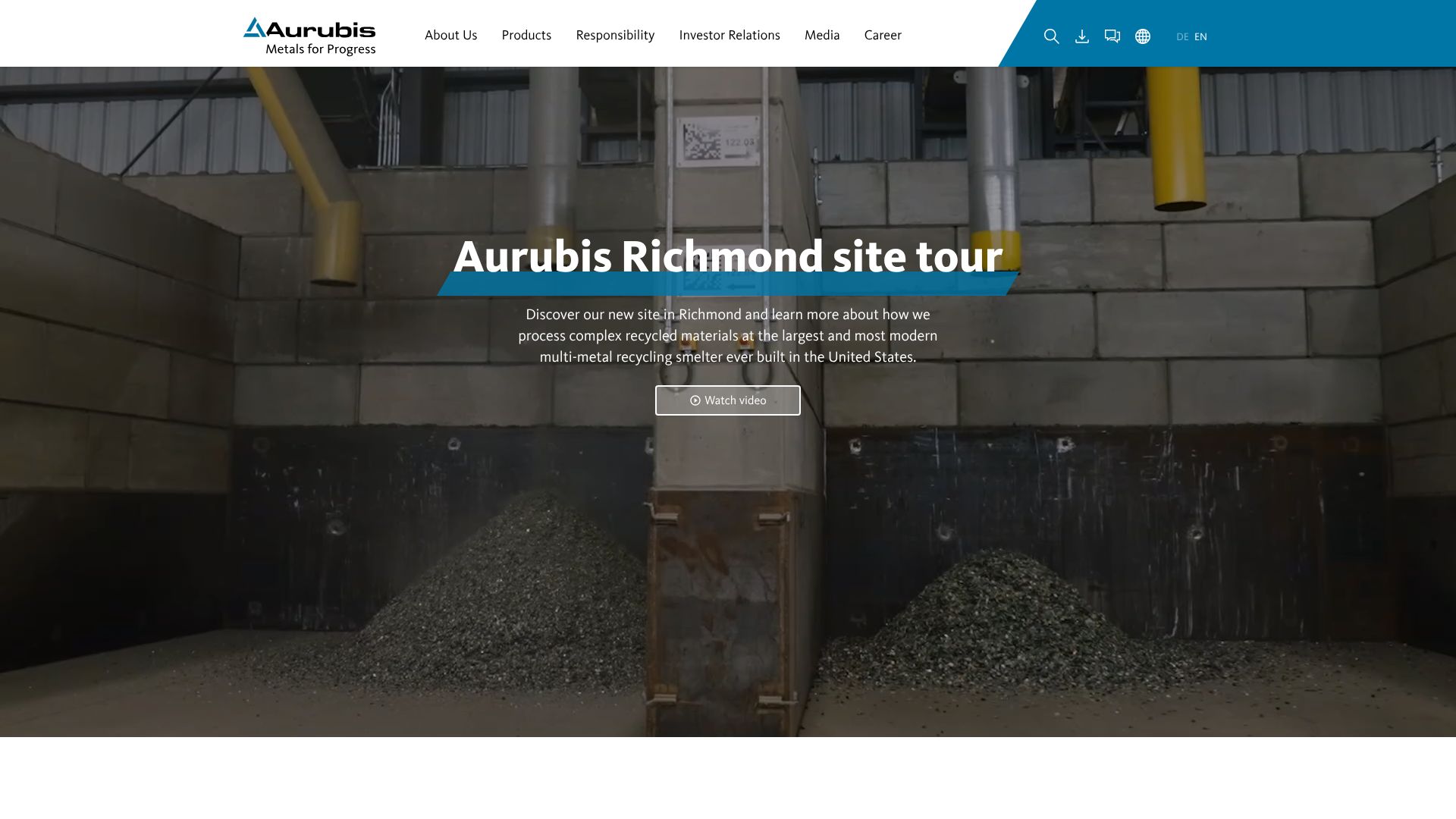Open the Investor Relations menu item
Screen dimensions: 1456x819
click(730, 35)
